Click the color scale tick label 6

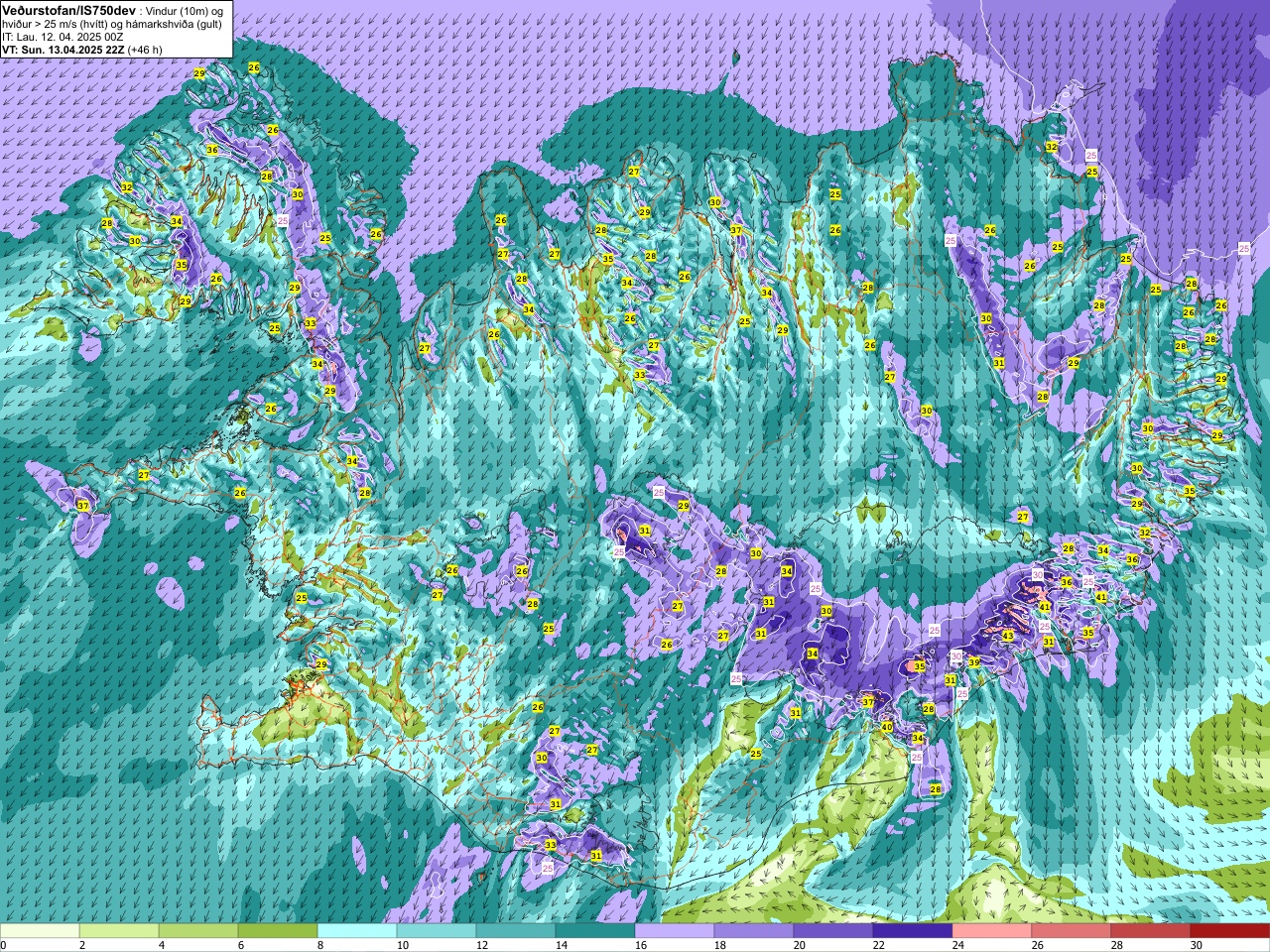click(241, 945)
